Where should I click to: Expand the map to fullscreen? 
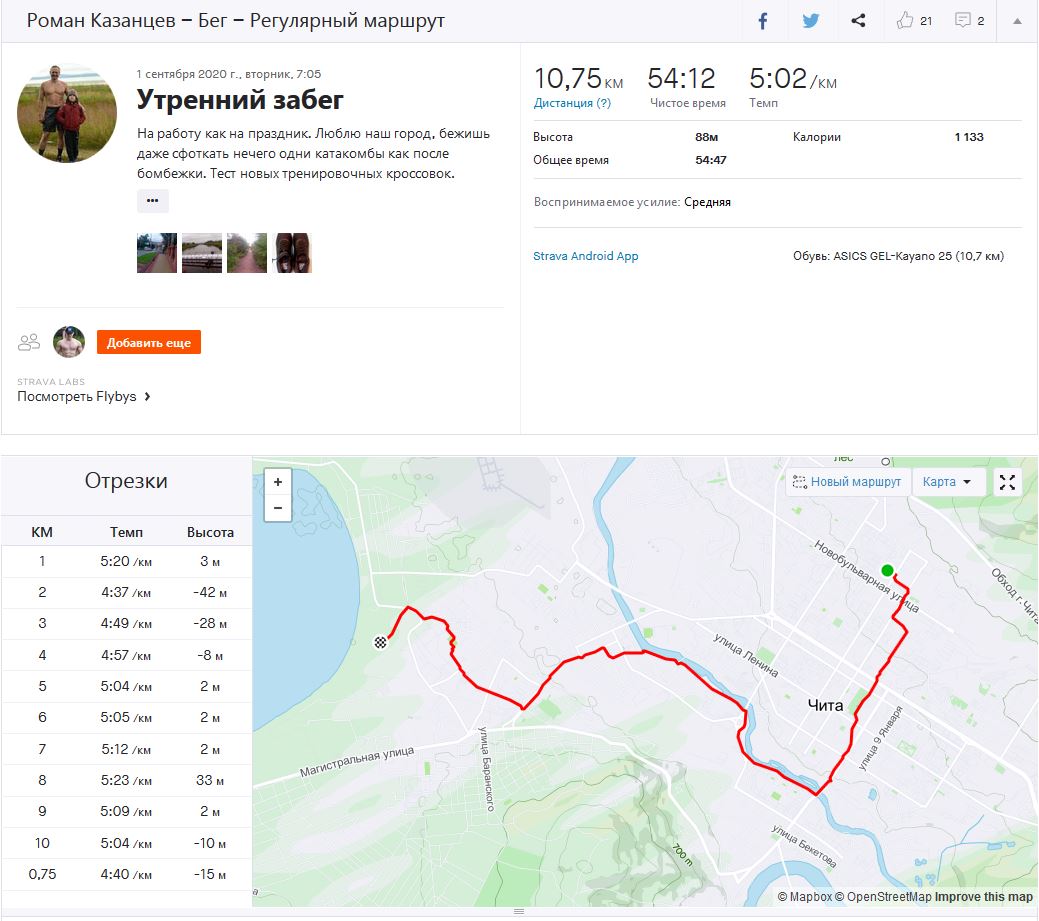tap(1008, 482)
